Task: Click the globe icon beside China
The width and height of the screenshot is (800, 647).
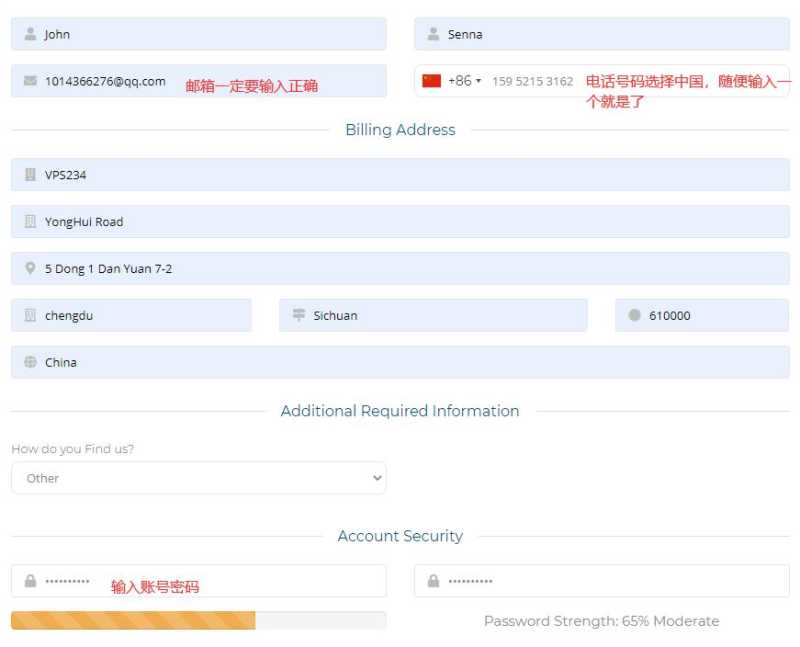Action: (x=30, y=362)
